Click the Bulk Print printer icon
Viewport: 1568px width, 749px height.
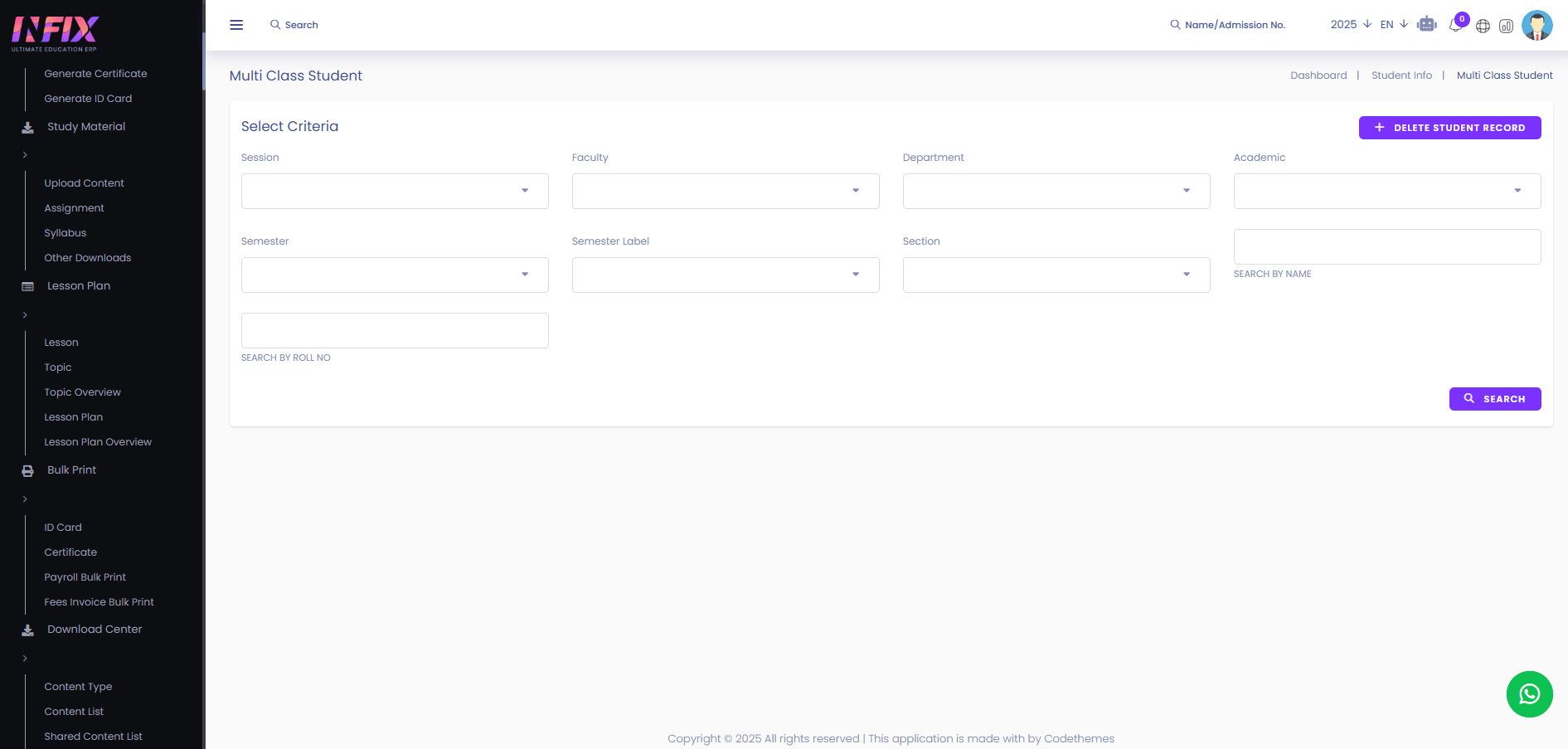coord(27,471)
